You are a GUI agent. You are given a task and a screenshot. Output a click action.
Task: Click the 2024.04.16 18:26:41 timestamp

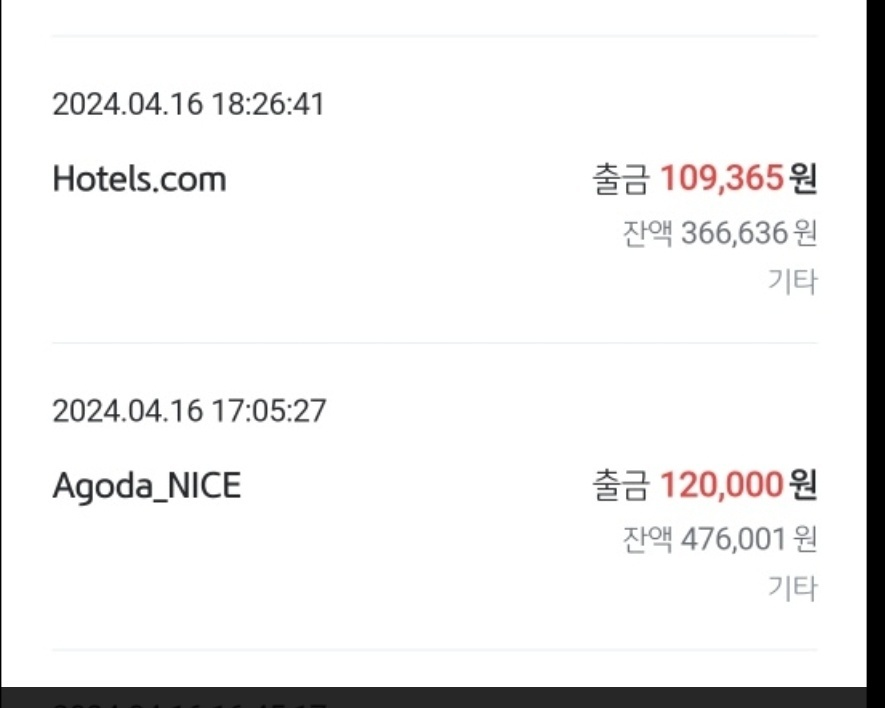coord(188,104)
